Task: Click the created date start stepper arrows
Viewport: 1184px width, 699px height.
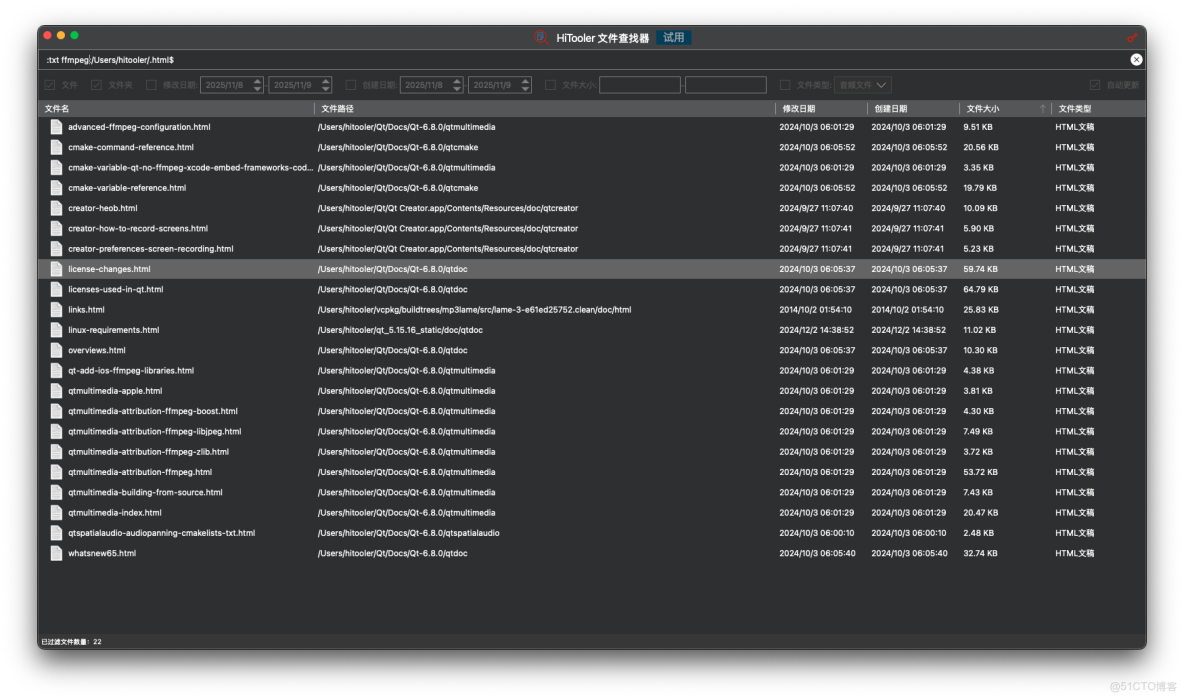Action: coord(457,85)
